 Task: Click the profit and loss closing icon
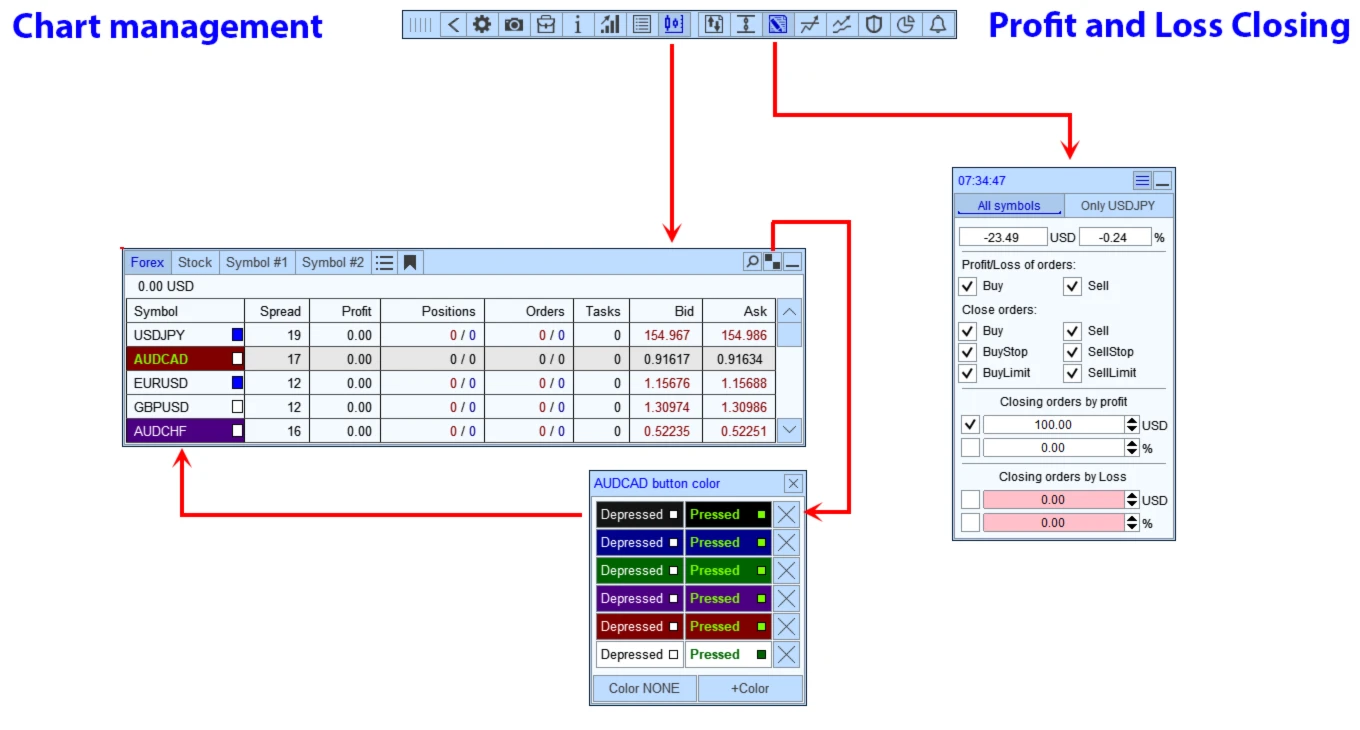click(x=778, y=24)
